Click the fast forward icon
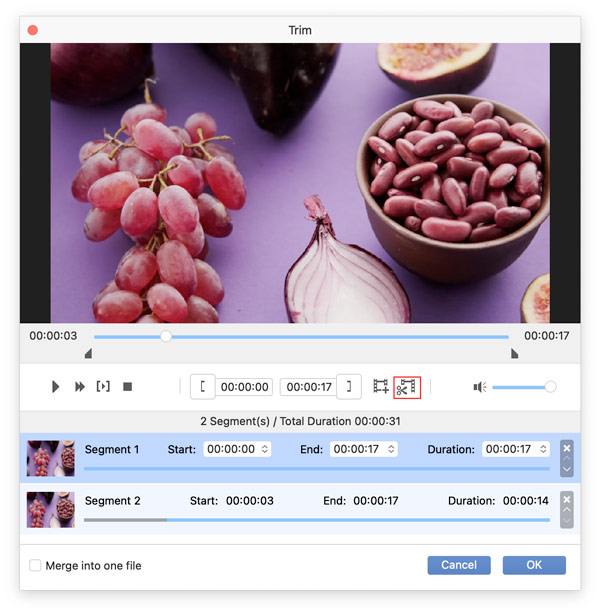The image size is (600, 613). coord(80,387)
